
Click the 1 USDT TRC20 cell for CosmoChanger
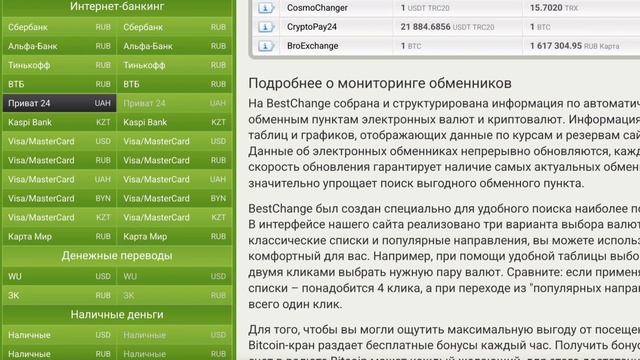457,8
